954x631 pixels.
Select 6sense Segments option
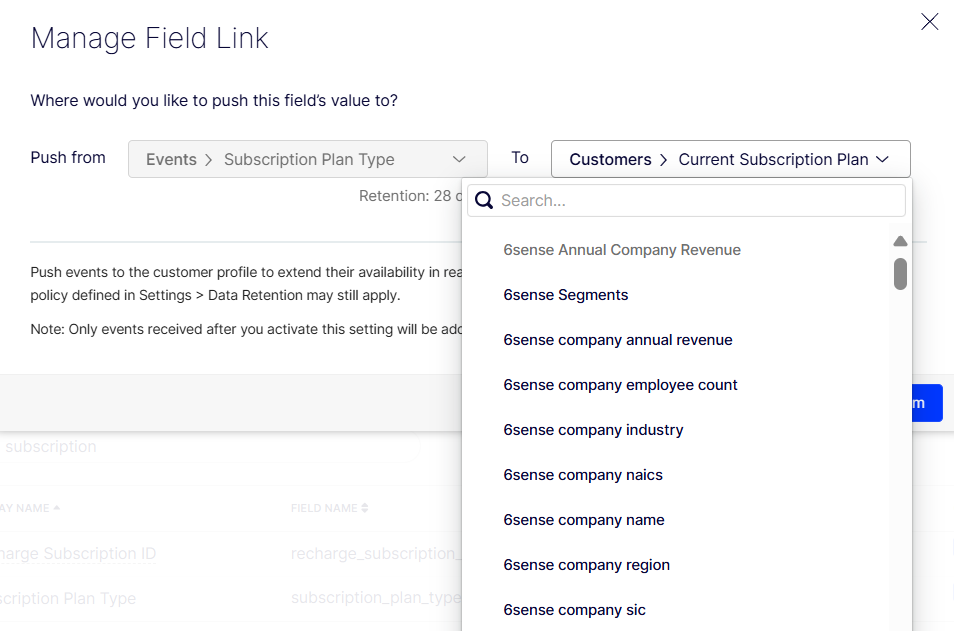point(566,295)
